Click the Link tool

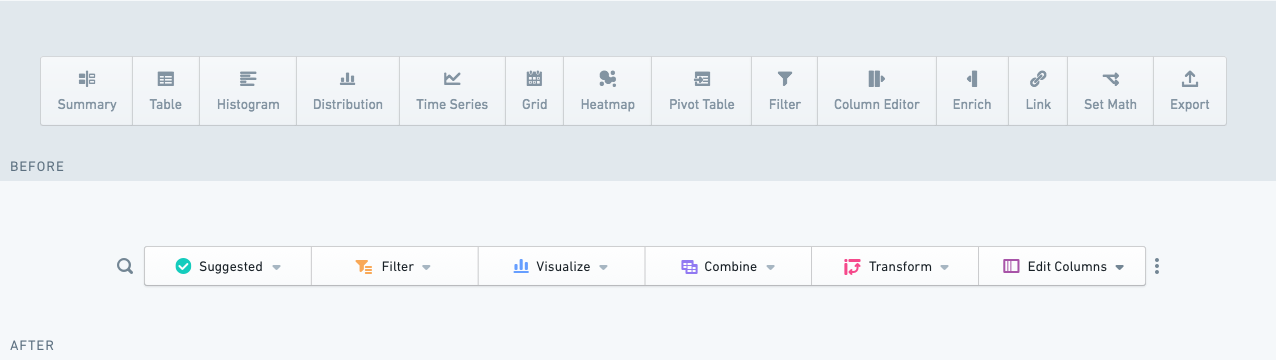click(x=1038, y=91)
